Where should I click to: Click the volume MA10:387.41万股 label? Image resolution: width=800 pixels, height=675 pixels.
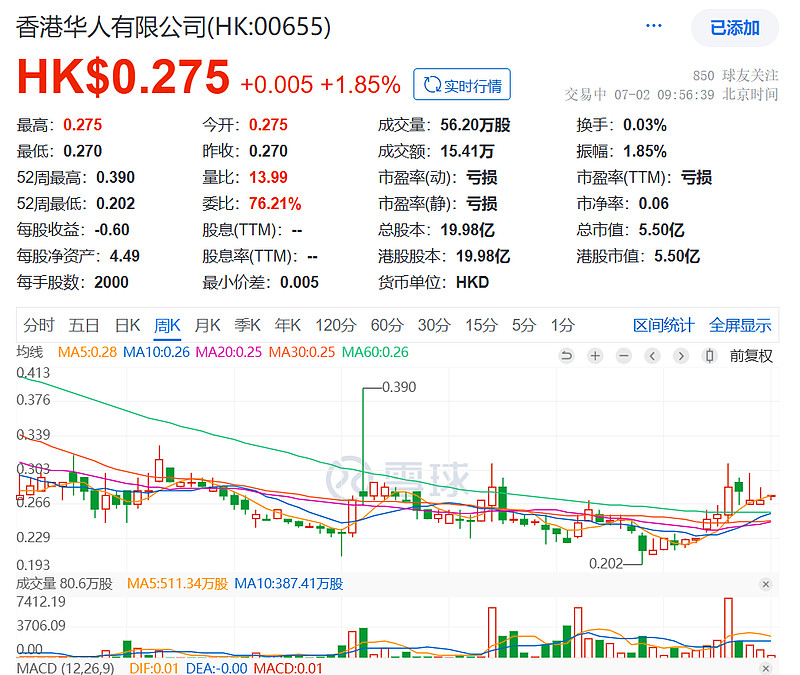click(289, 584)
